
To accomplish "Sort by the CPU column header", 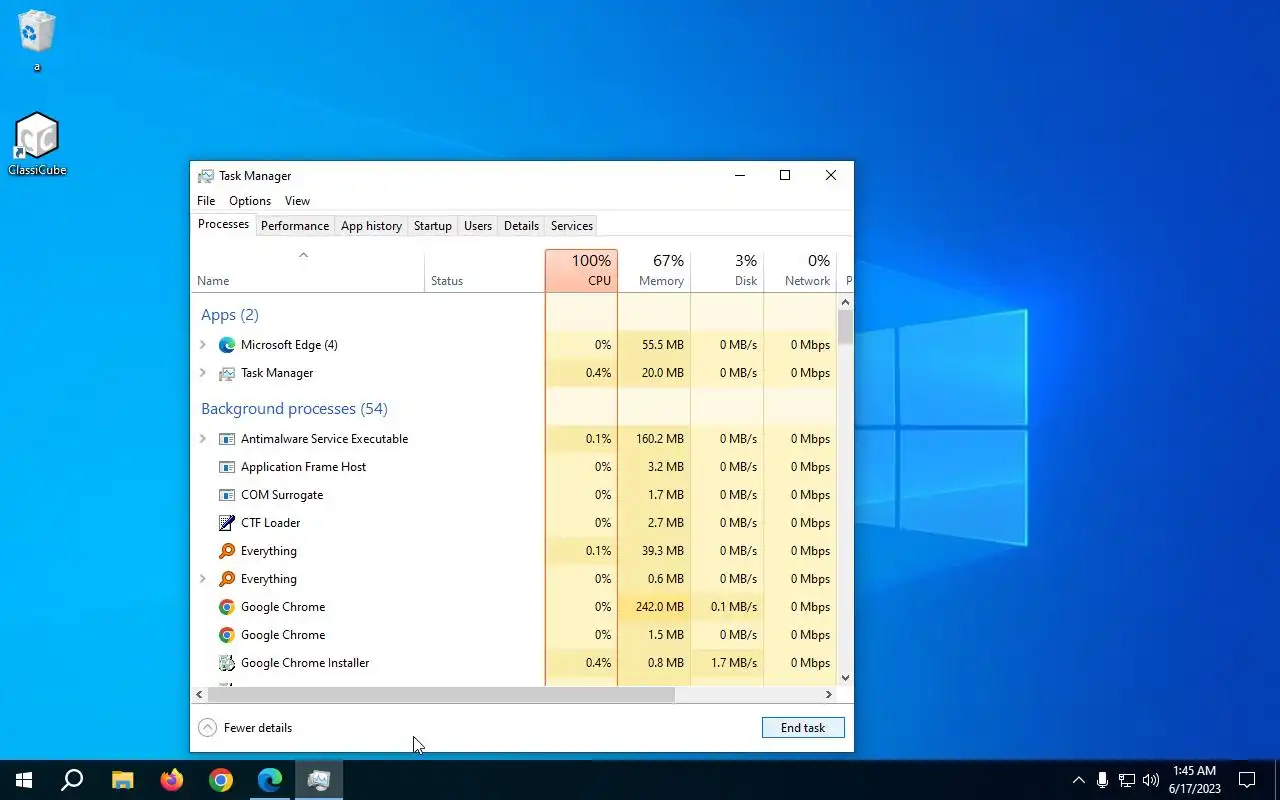I will coord(581,271).
